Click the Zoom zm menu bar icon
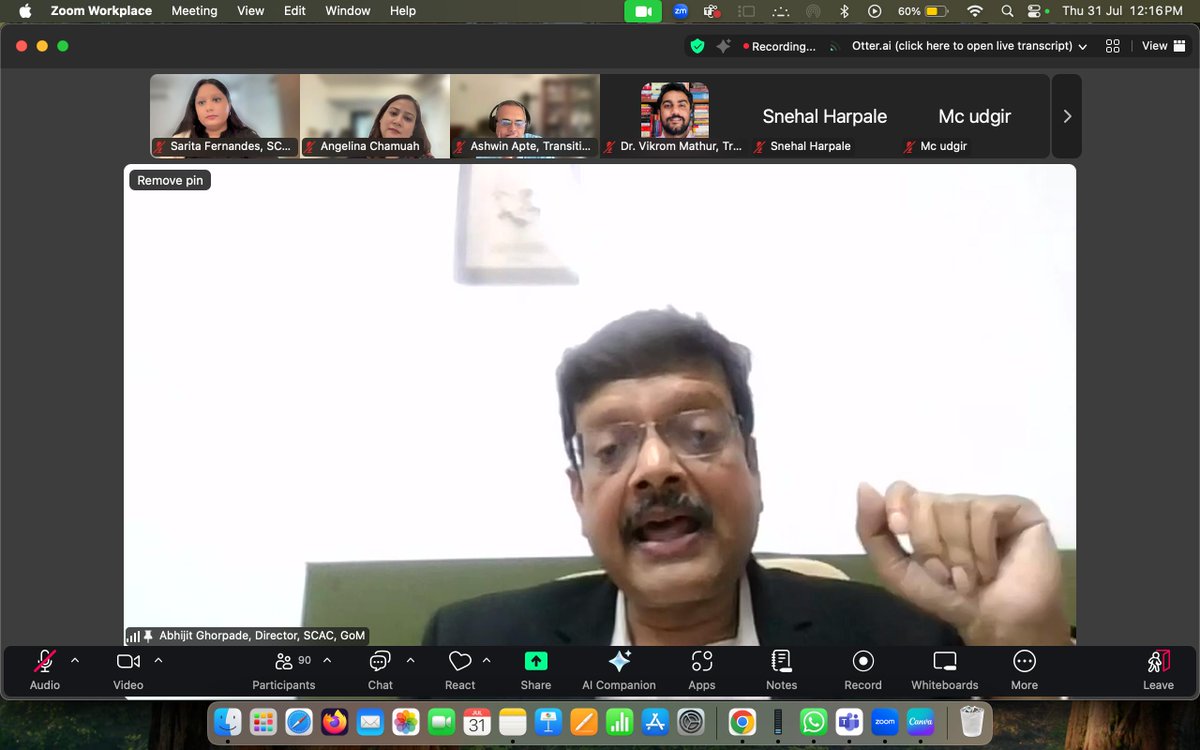This screenshot has height=750, width=1200. [681, 11]
